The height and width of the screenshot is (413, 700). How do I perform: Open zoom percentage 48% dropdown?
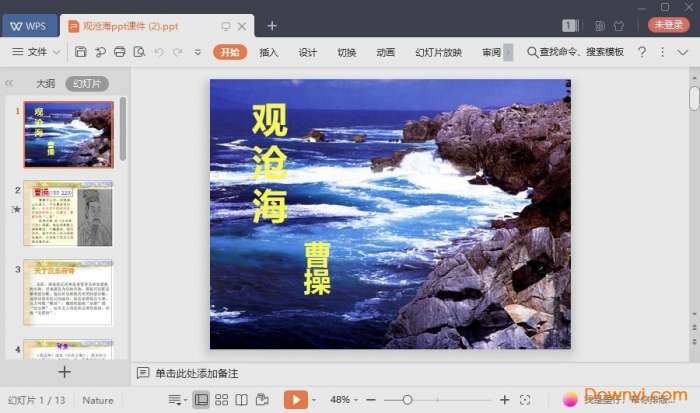(x=345, y=400)
